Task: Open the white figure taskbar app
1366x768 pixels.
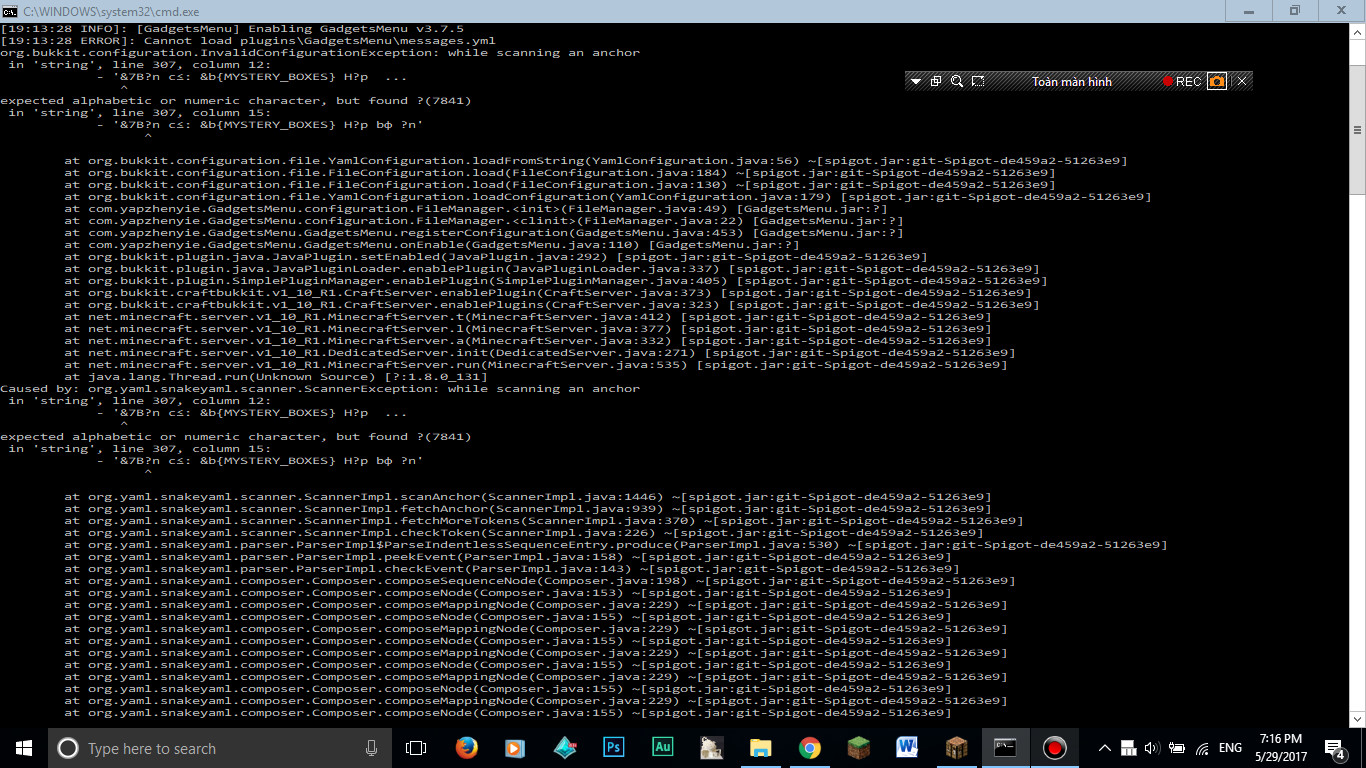Action: 711,748
